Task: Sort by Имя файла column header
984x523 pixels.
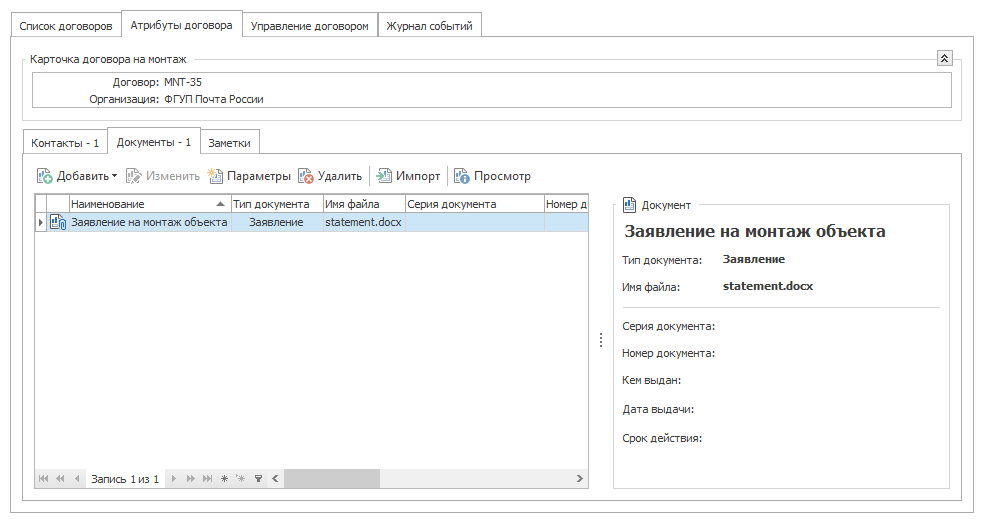Action: coord(364,204)
